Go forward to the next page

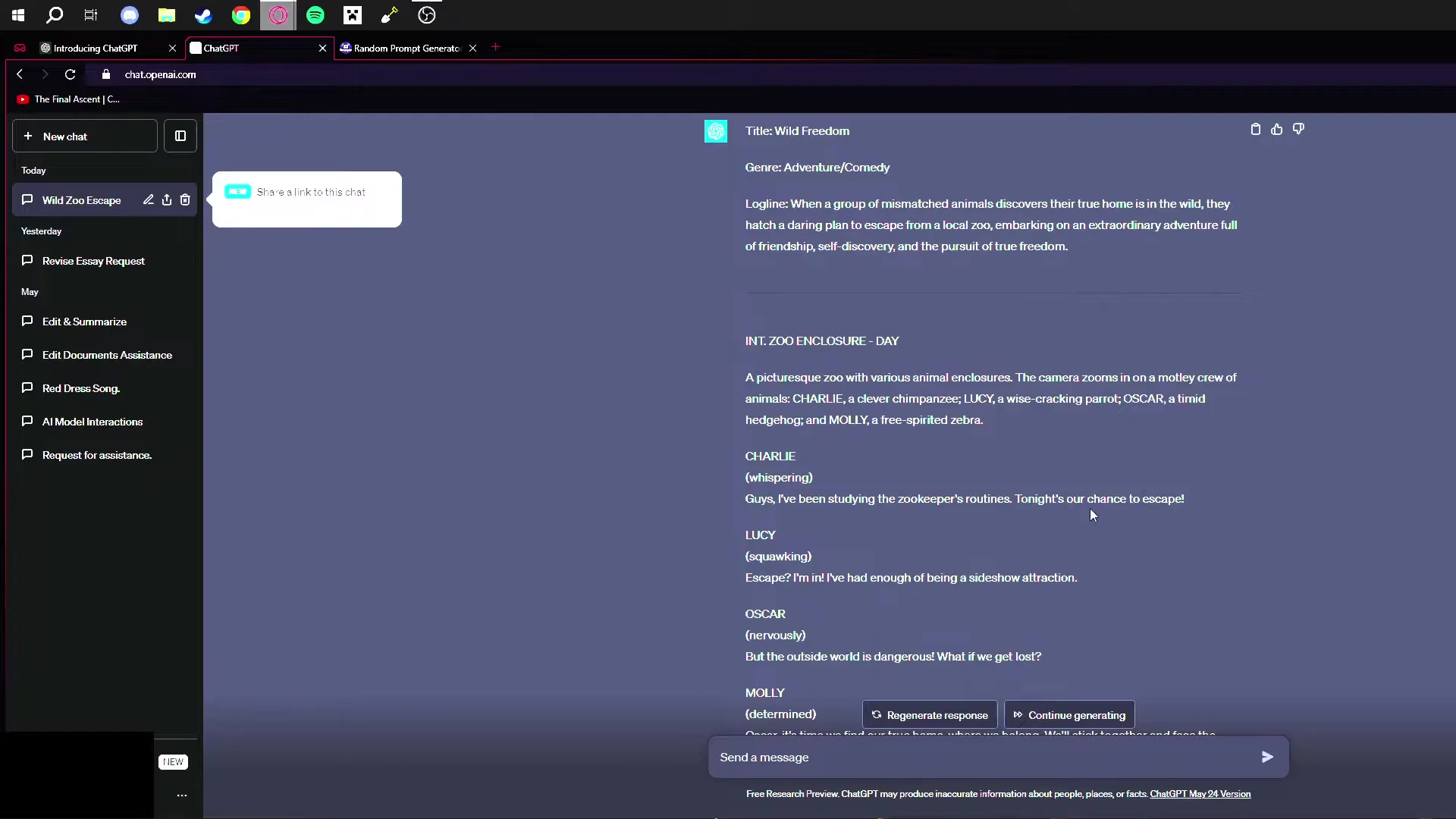coord(45,74)
